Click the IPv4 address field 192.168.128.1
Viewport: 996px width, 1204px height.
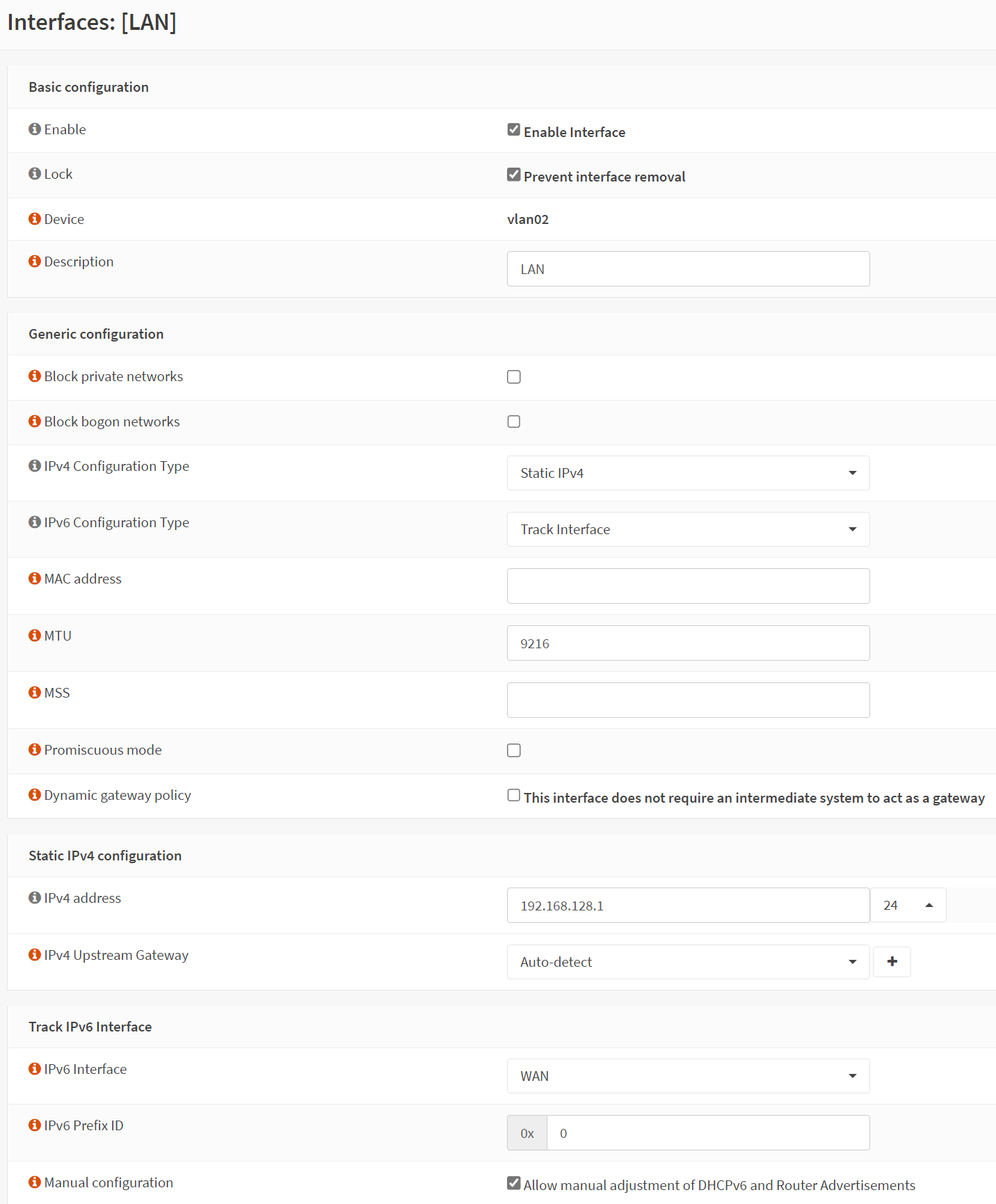(x=688, y=906)
